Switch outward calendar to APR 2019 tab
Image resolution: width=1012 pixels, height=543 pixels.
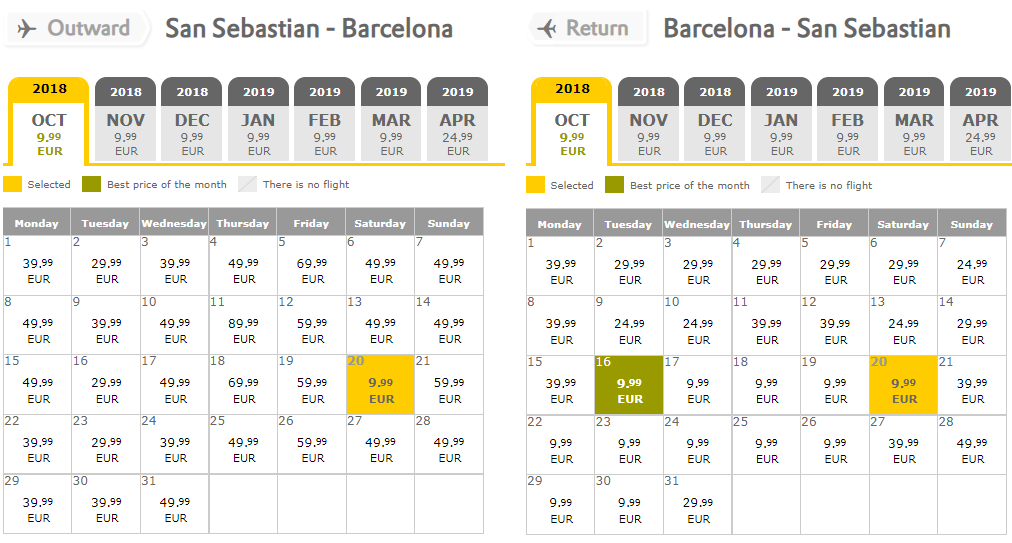458,119
